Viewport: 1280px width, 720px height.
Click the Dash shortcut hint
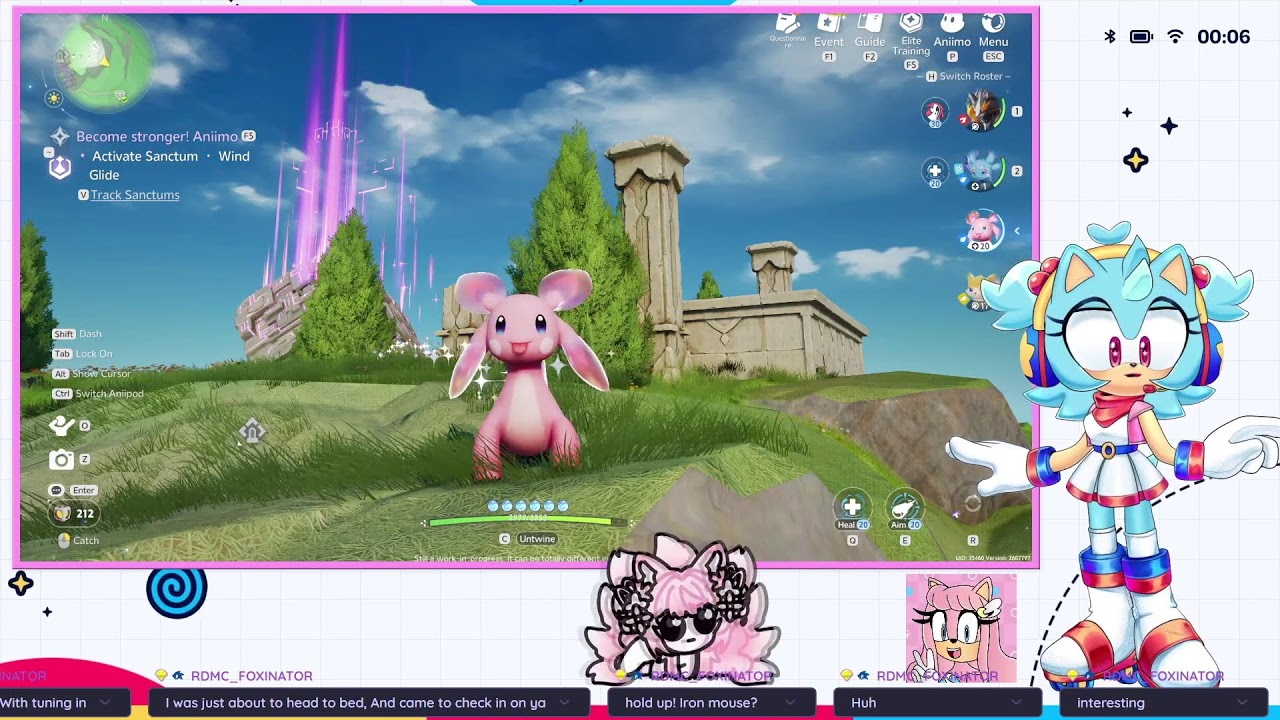click(x=78, y=334)
